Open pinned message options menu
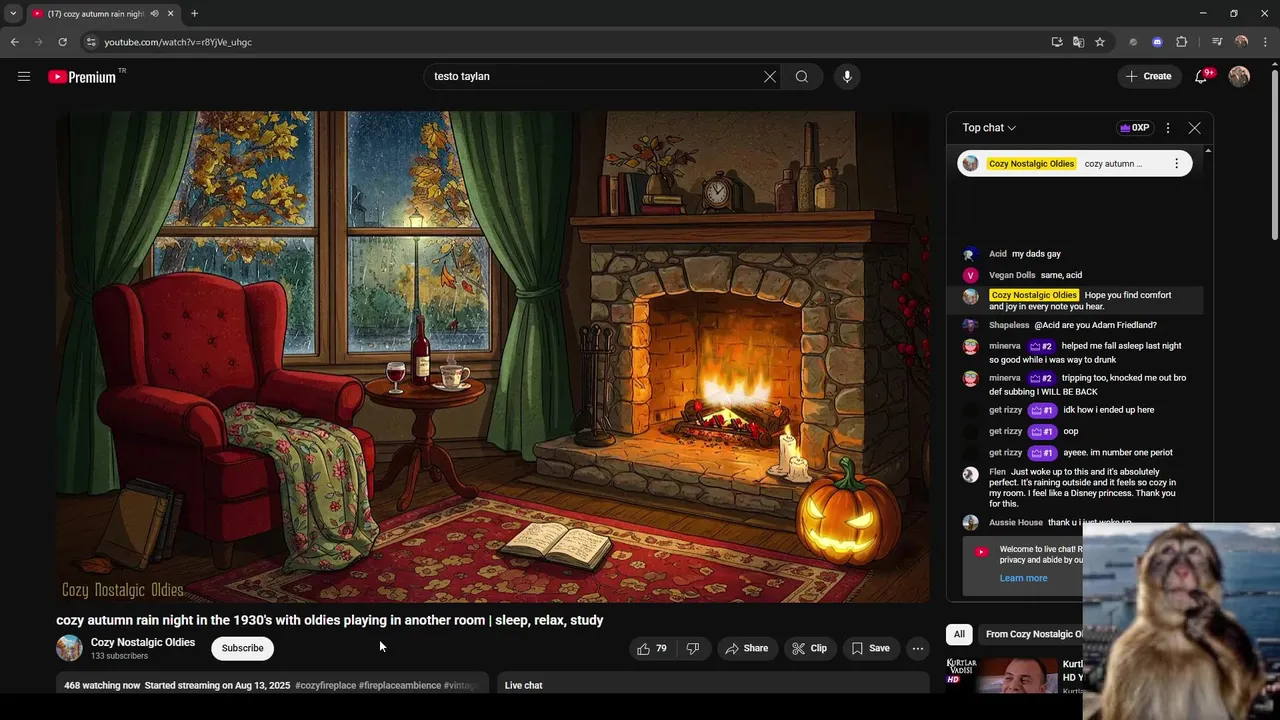The height and width of the screenshot is (720, 1280). 1176,163
